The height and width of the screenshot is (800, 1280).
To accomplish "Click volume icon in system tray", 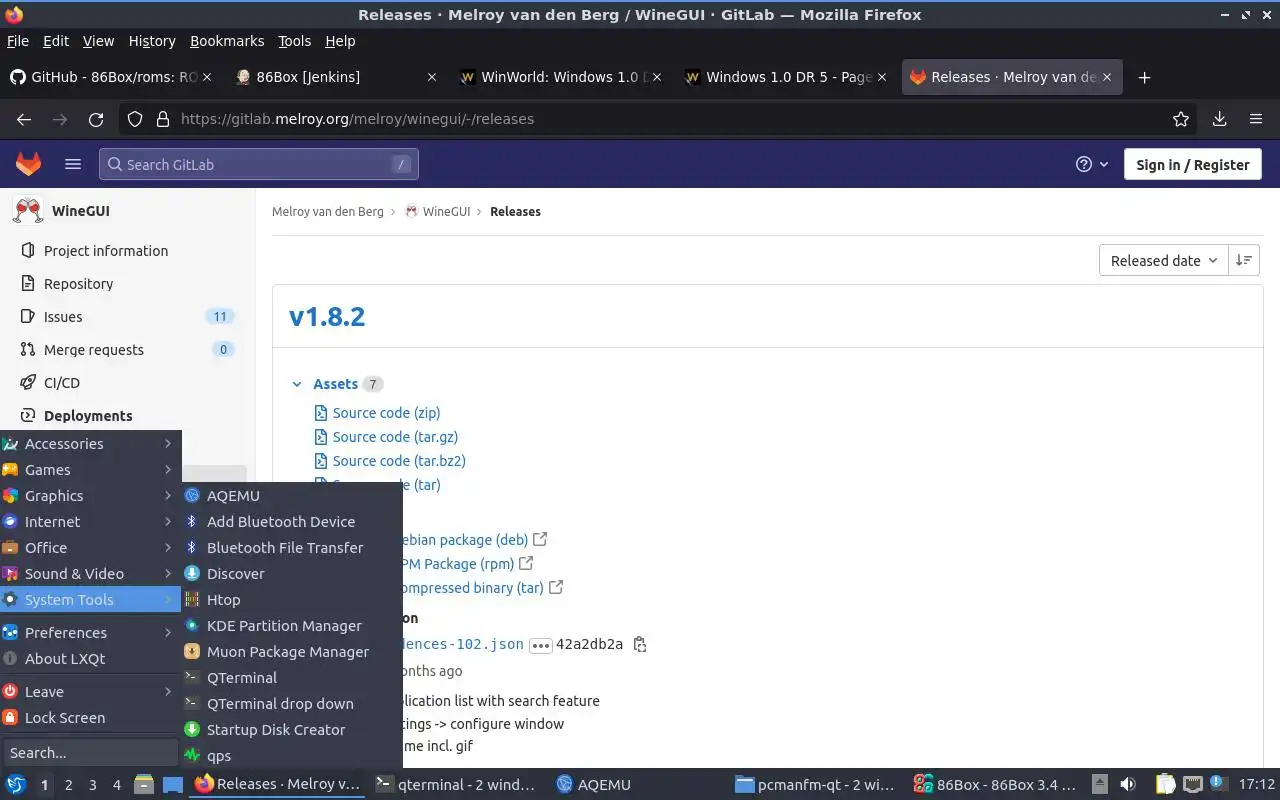I will point(1128,785).
